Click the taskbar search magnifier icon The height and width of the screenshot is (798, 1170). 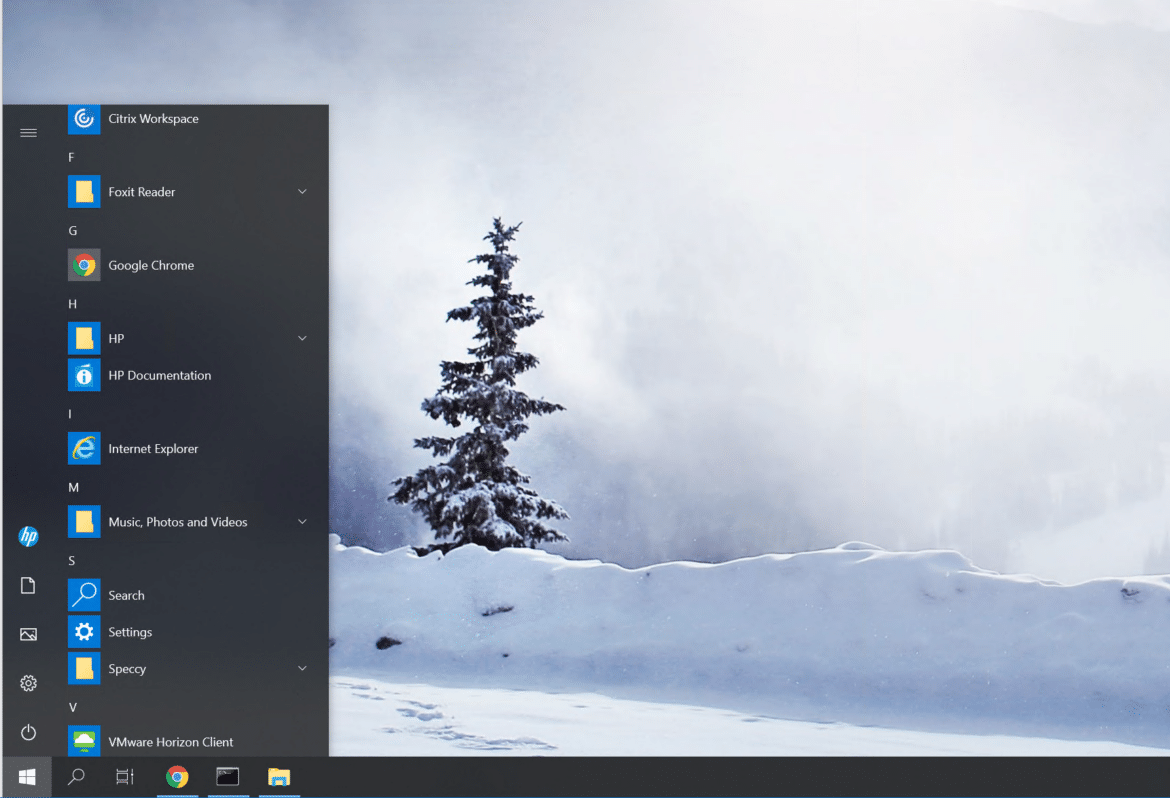pos(76,777)
